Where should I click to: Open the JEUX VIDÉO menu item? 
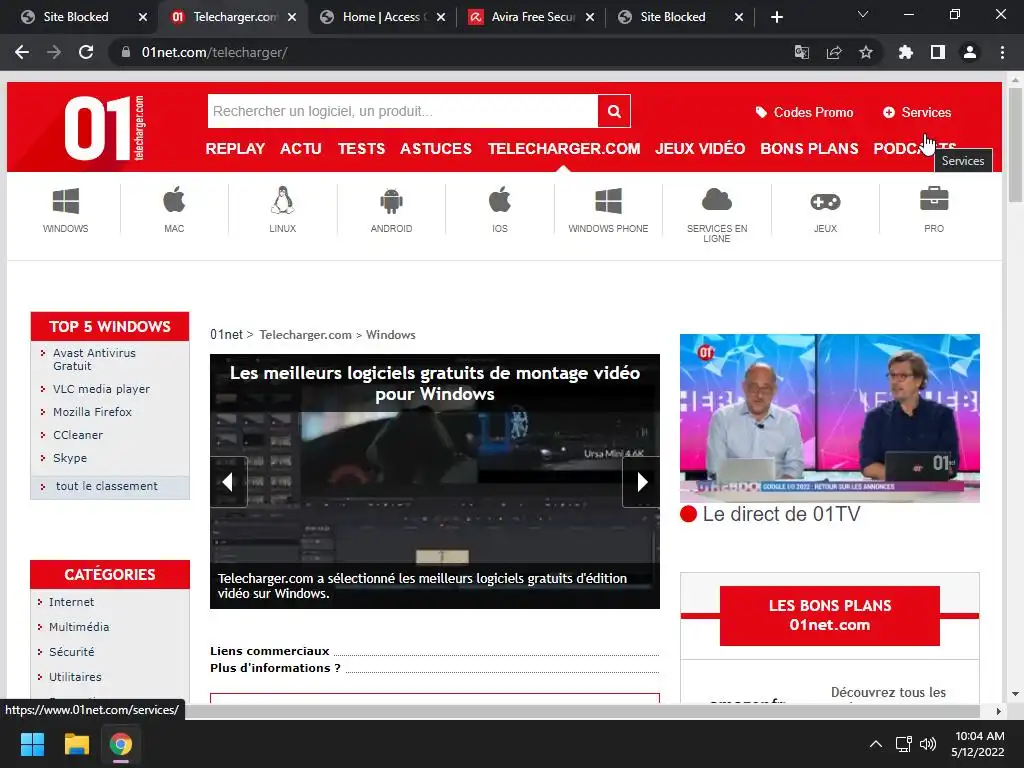click(700, 149)
